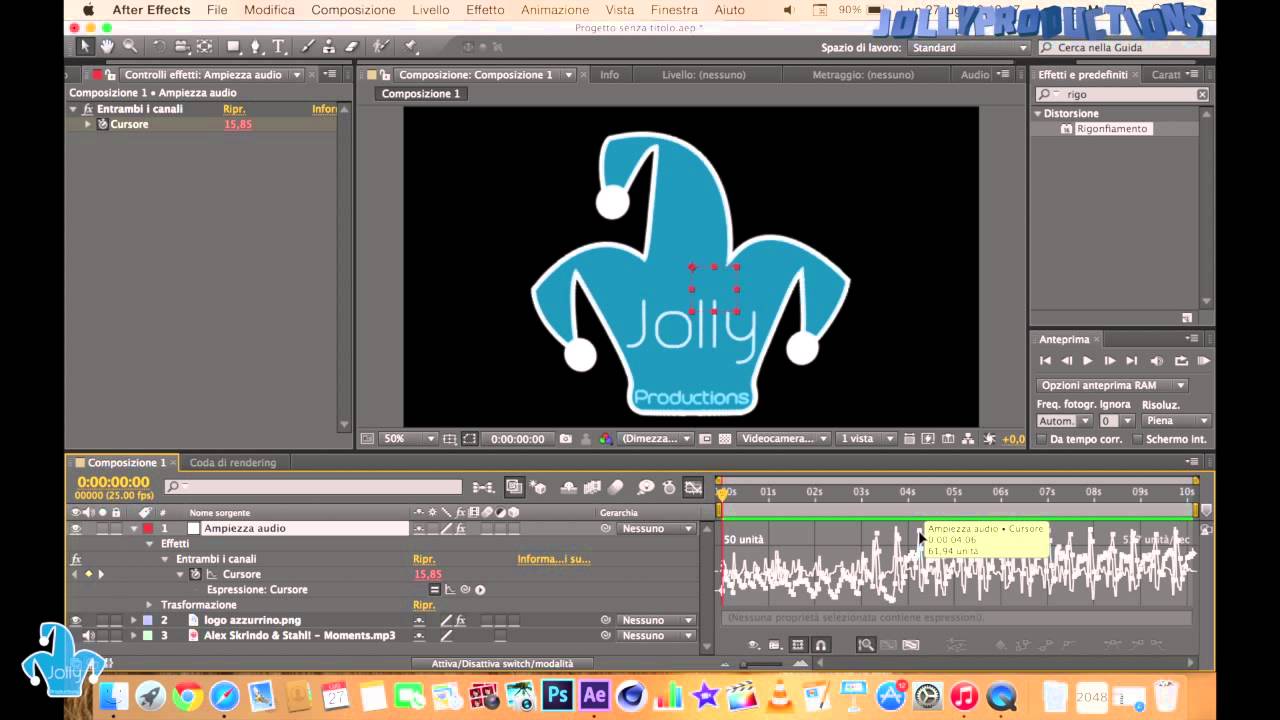The height and width of the screenshot is (720, 1280).
Task: Open the 50% magnification dropdown
Action: (x=409, y=439)
